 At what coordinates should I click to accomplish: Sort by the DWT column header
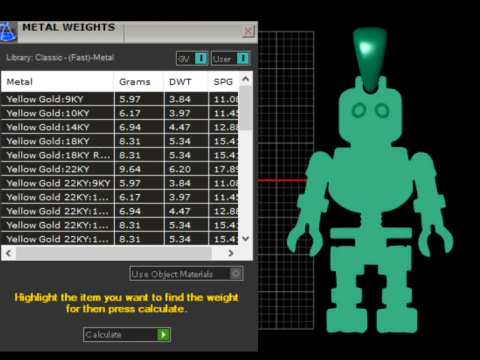pyautogui.click(x=186, y=82)
